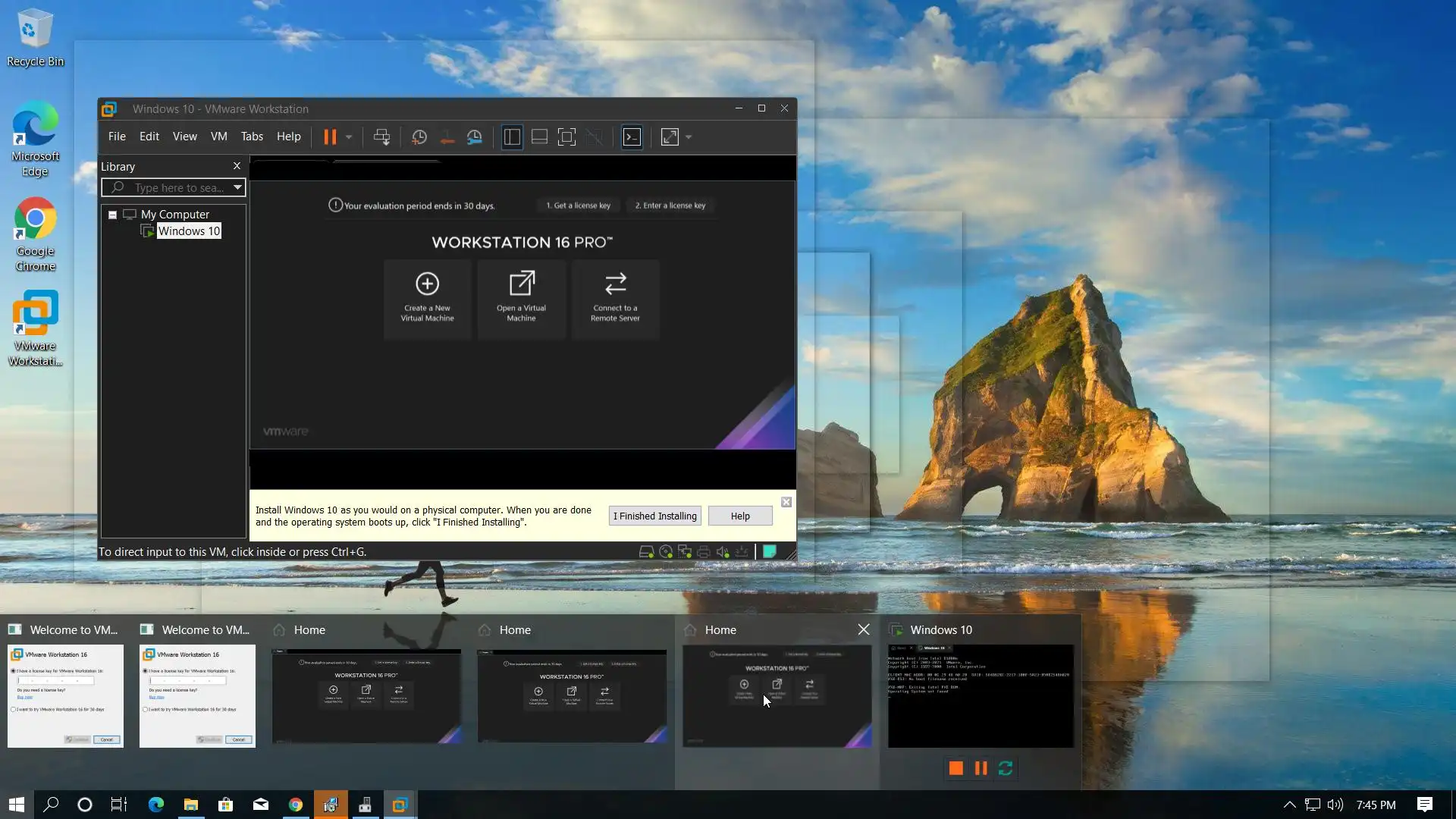
Task: Open the snapshot manager icon
Action: coord(475,137)
